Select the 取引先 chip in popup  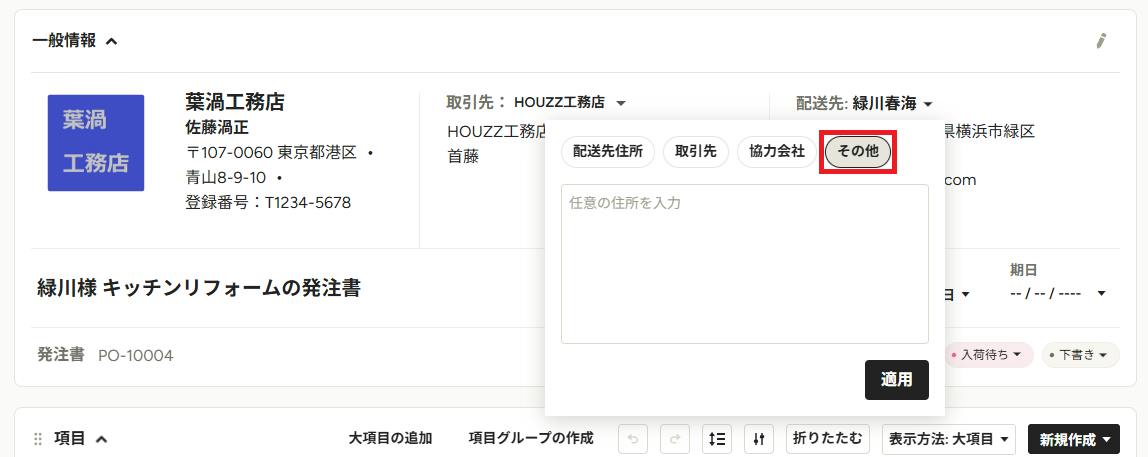[696, 152]
